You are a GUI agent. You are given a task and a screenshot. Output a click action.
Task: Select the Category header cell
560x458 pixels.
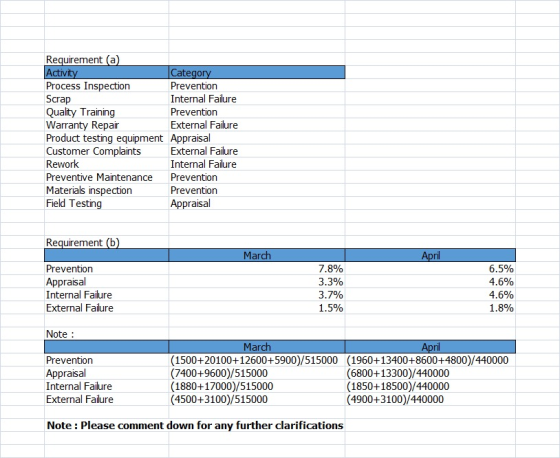click(257, 73)
